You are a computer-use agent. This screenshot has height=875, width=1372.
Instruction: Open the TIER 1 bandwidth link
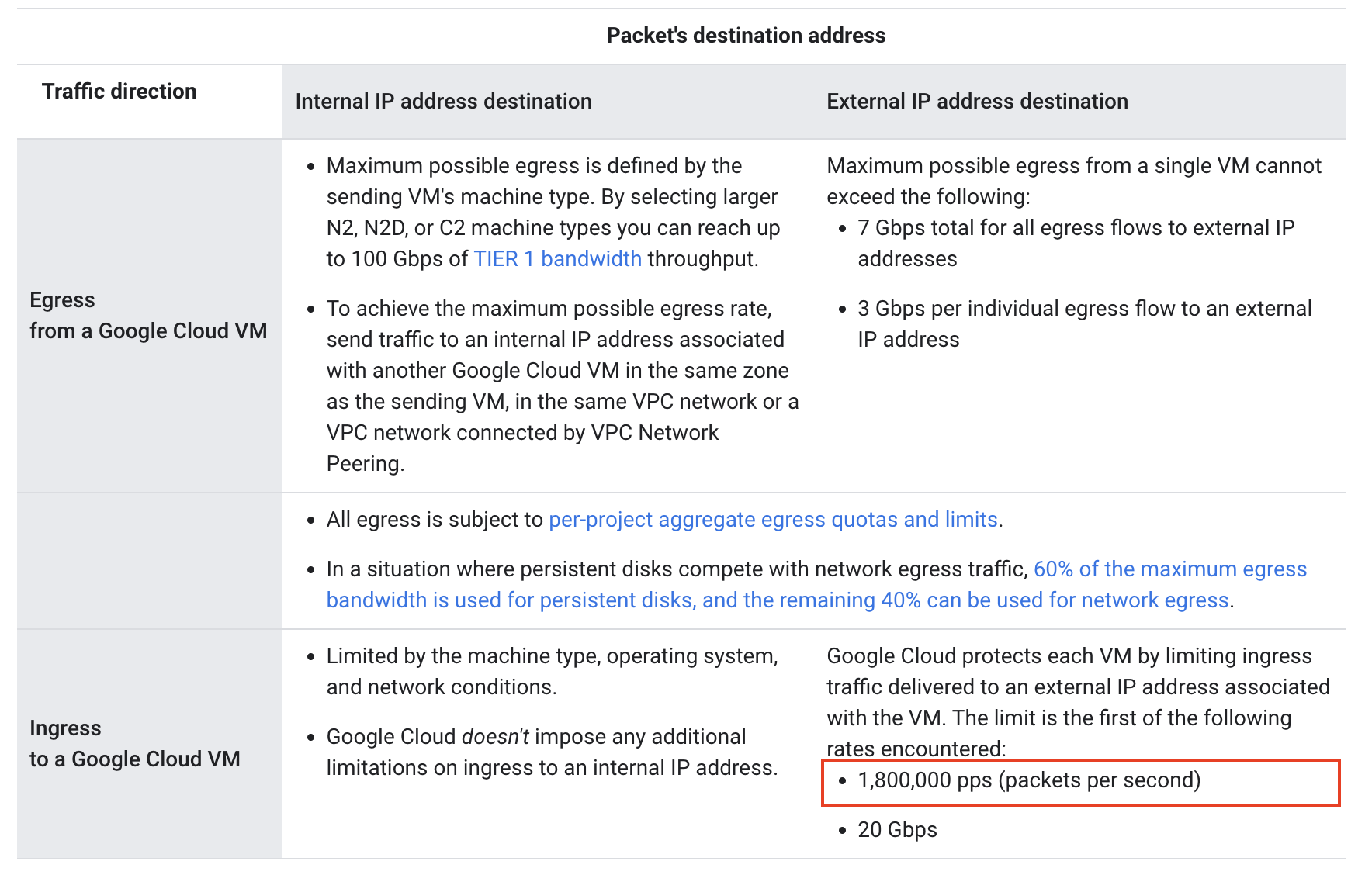point(557,258)
